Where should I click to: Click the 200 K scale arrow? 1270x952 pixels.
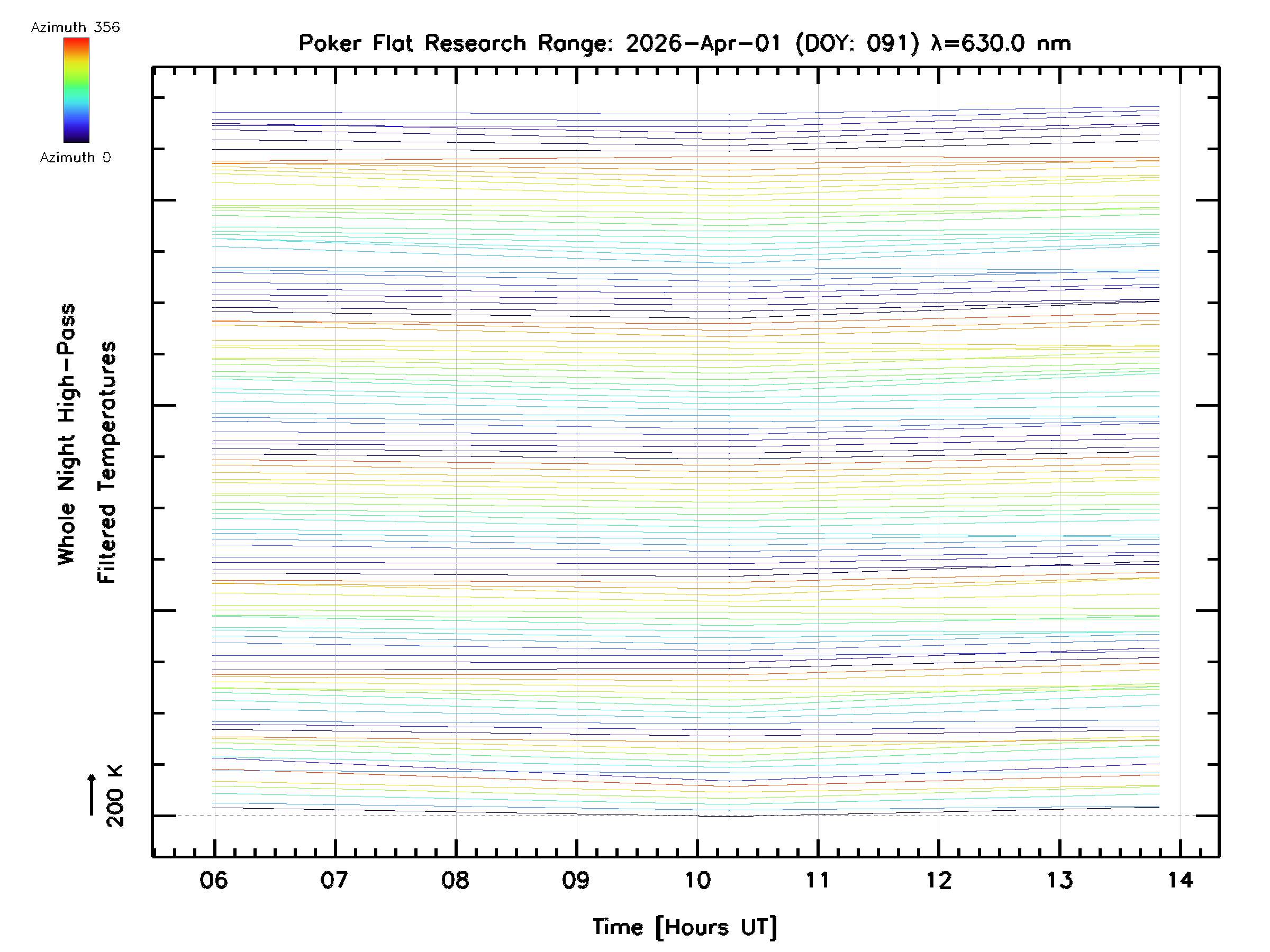coord(92,795)
